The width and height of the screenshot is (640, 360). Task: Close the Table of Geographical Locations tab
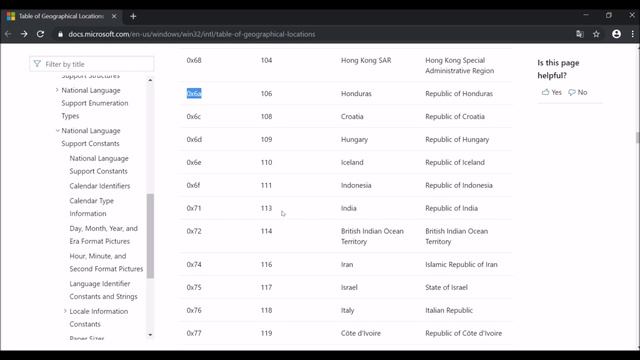pyautogui.click(x=114, y=16)
